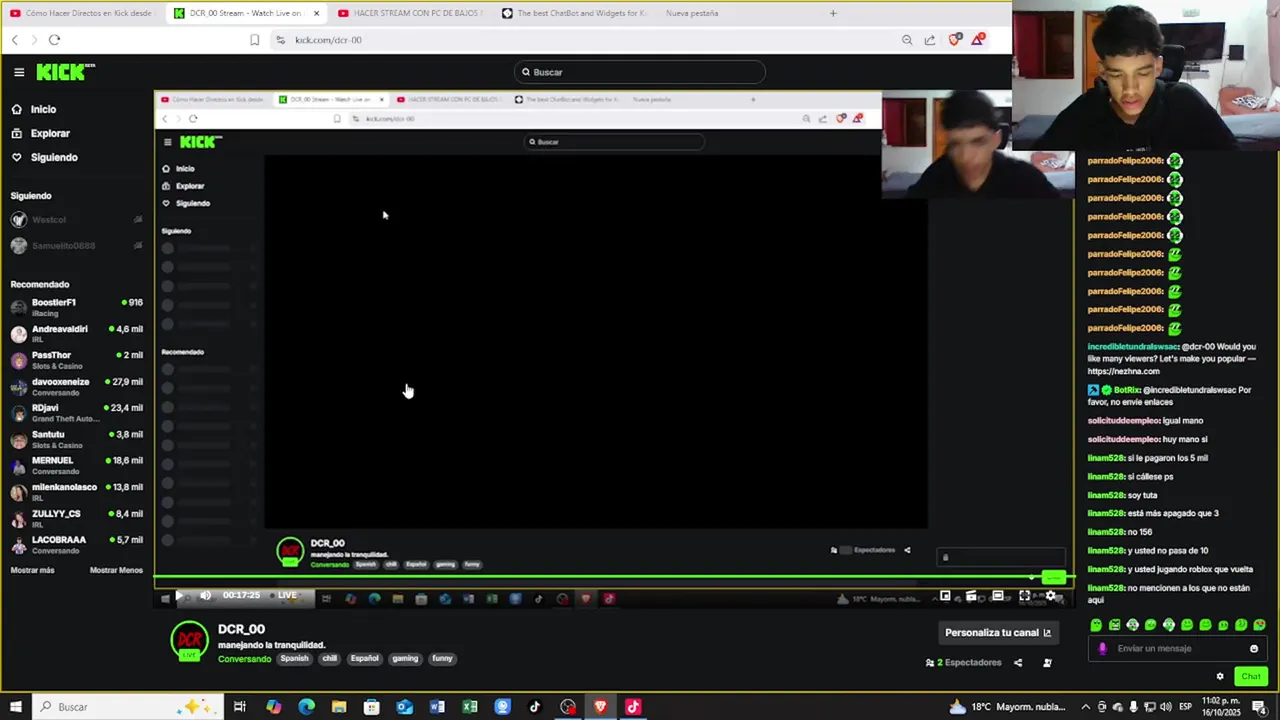Click the Enviar un mensaje chat input
The height and width of the screenshot is (720, 1280).
tap(1176, 648)
